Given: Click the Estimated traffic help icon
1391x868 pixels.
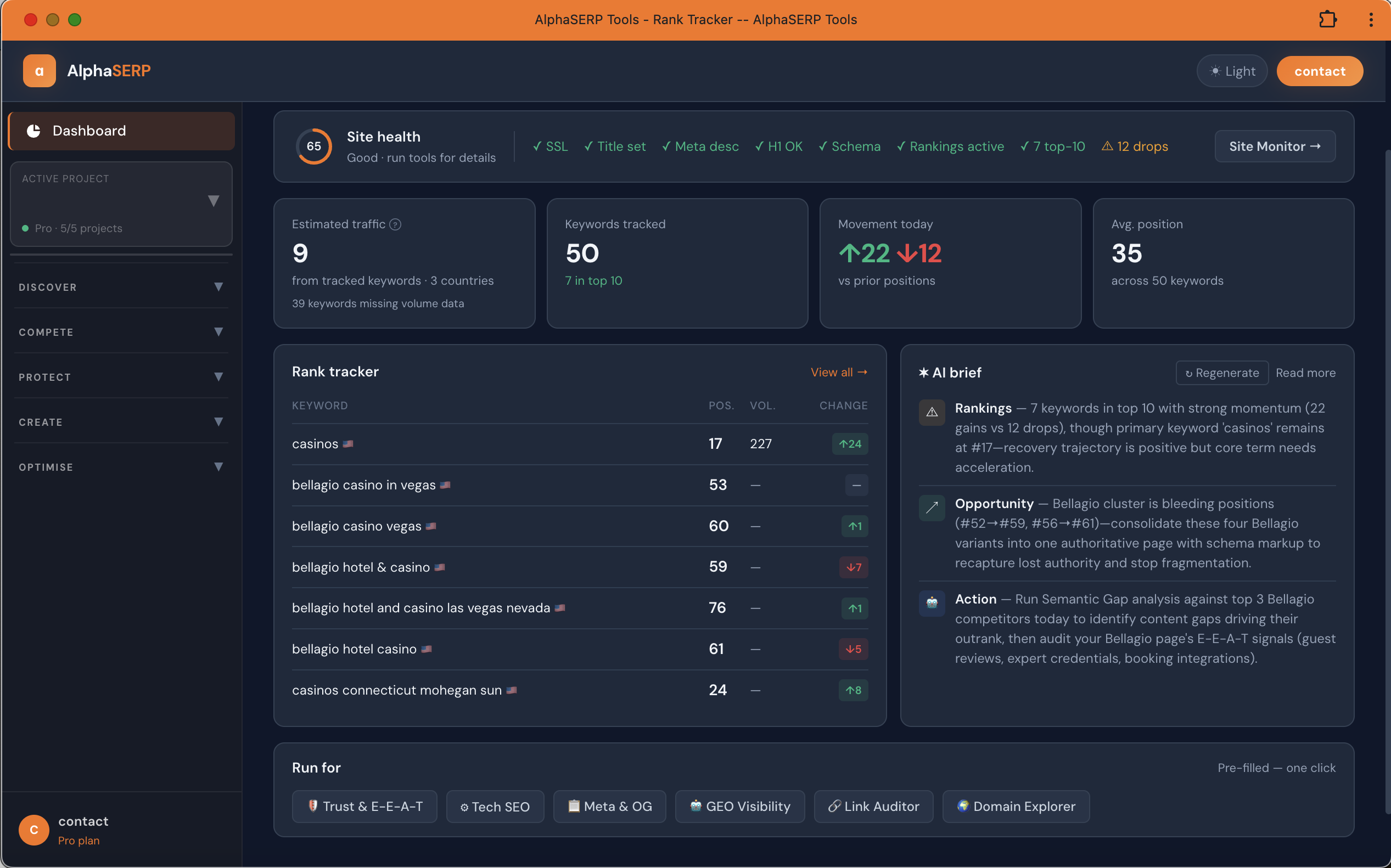Looking at the screenshot, I should pos(395,224).
